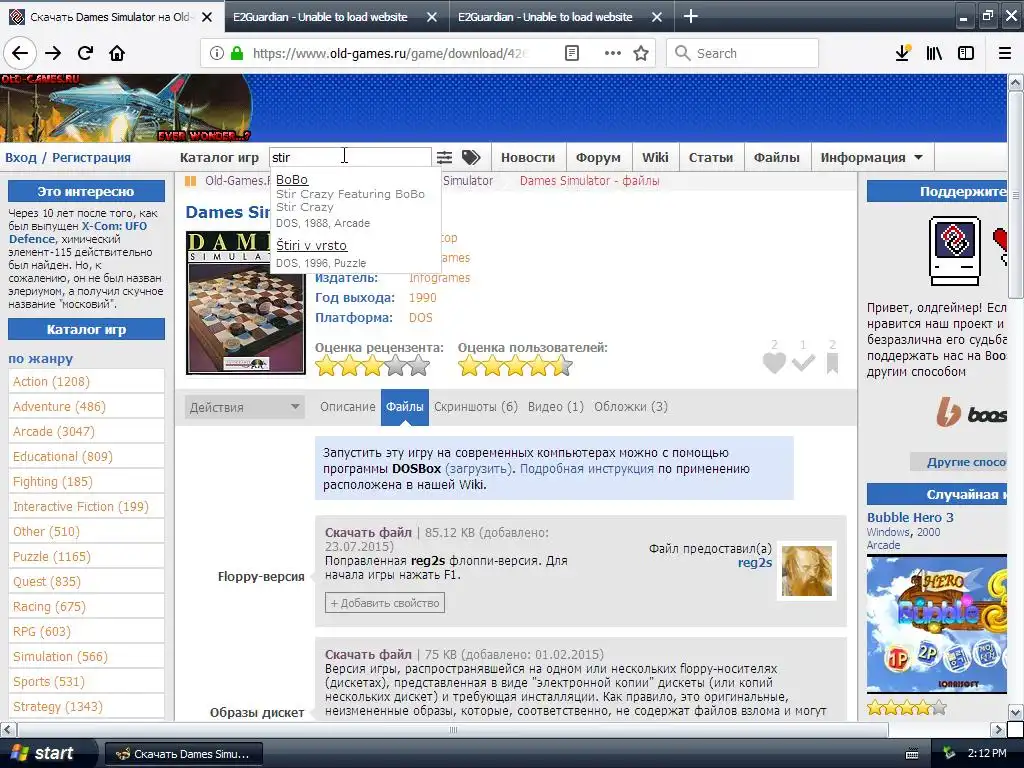The width and height of the screenshot is (1024, 768).
Task: Click the green padlock security icon
Action: tap(237, 53)
